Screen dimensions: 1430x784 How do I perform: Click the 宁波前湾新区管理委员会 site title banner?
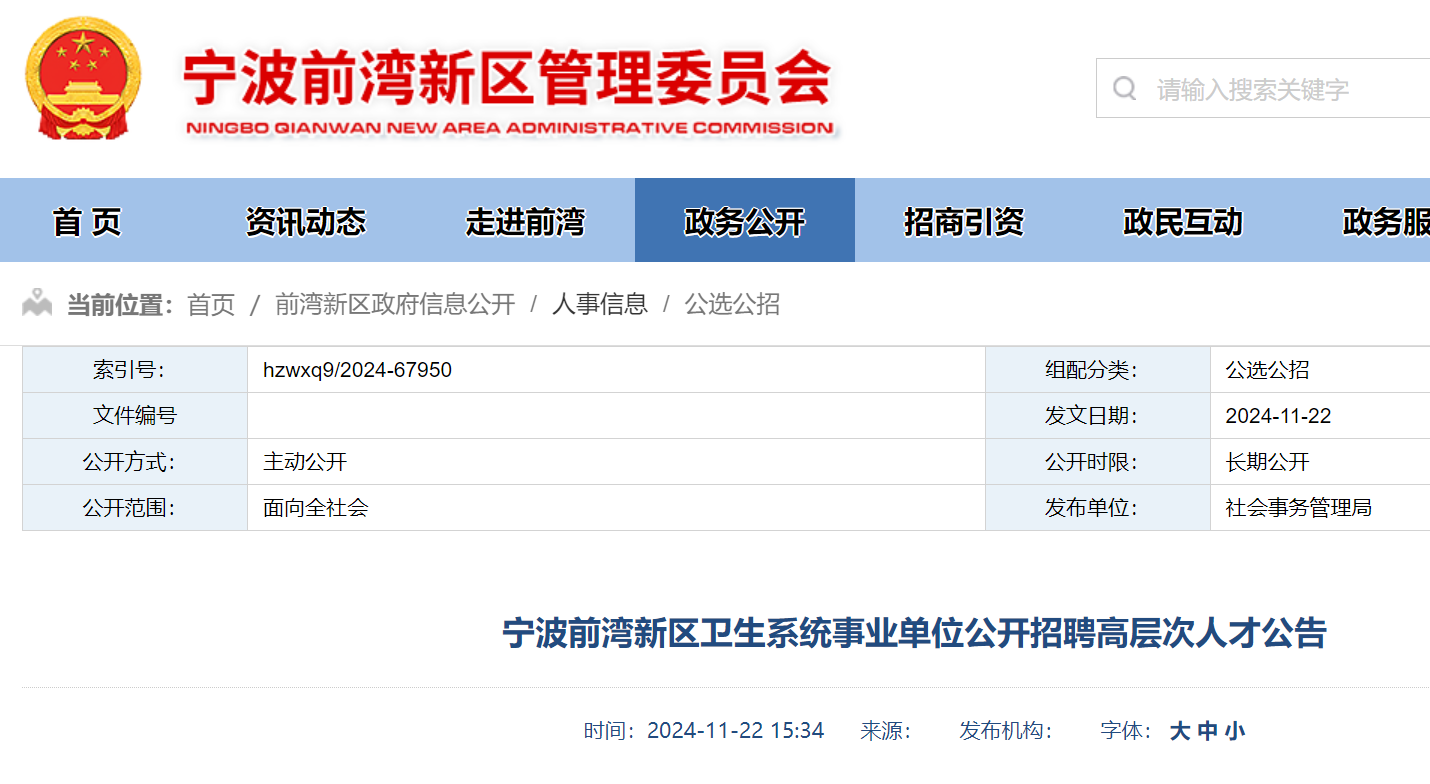tap(508, 90)
